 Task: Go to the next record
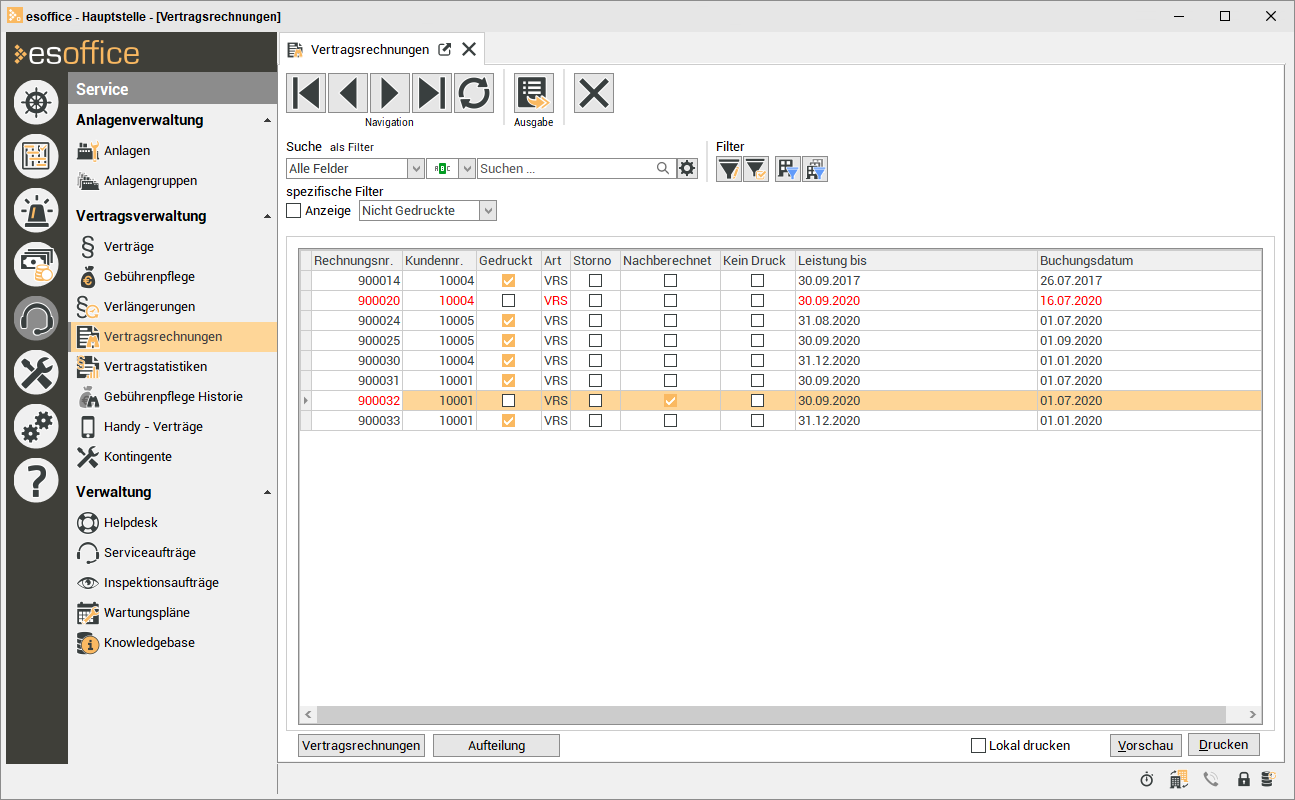click(x=390, y=93)
